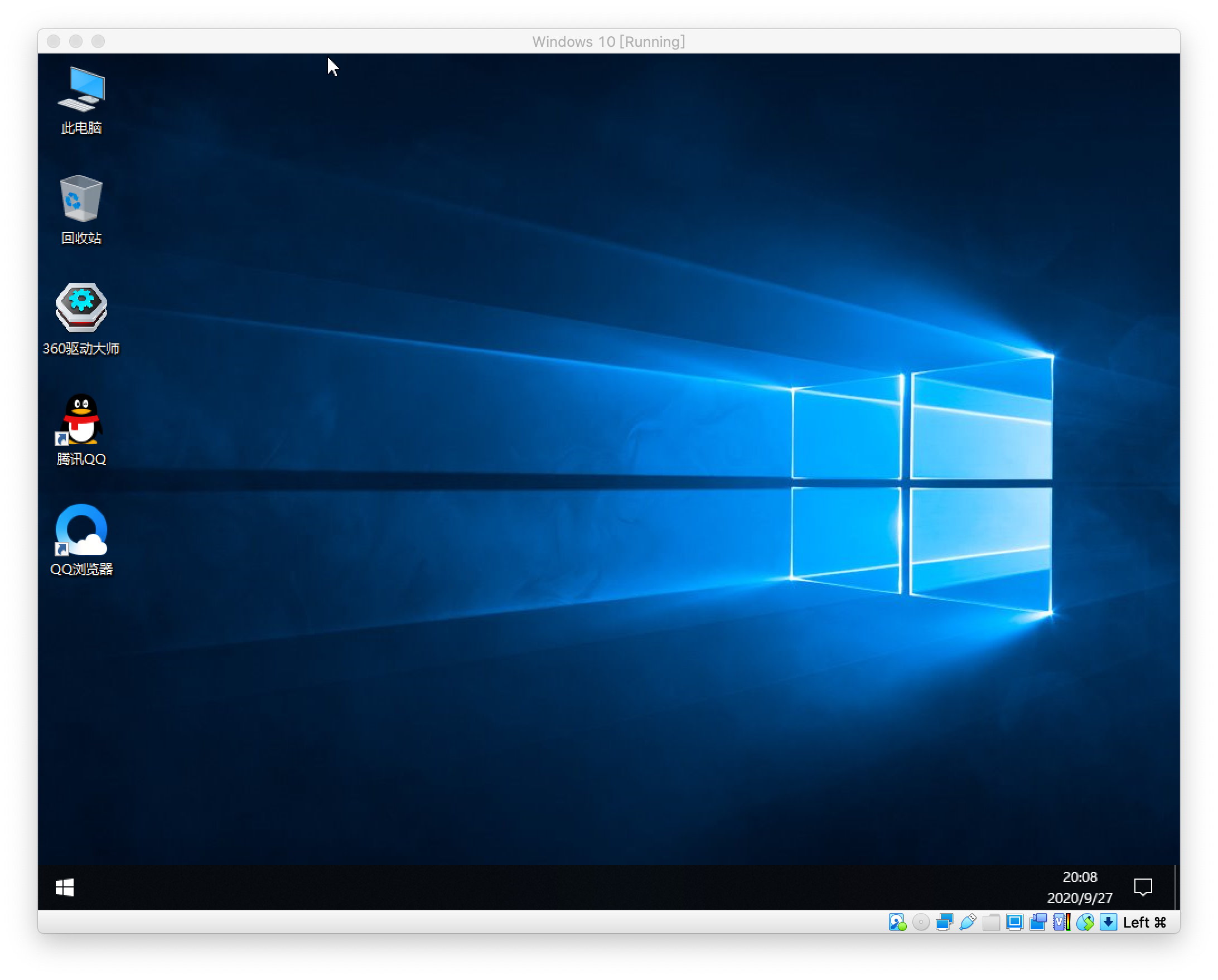The height and width of the screenshot is (980, 1218).
Task: Click the keyboard capture arrow indicator
Action: click(x=1108, y=923)
